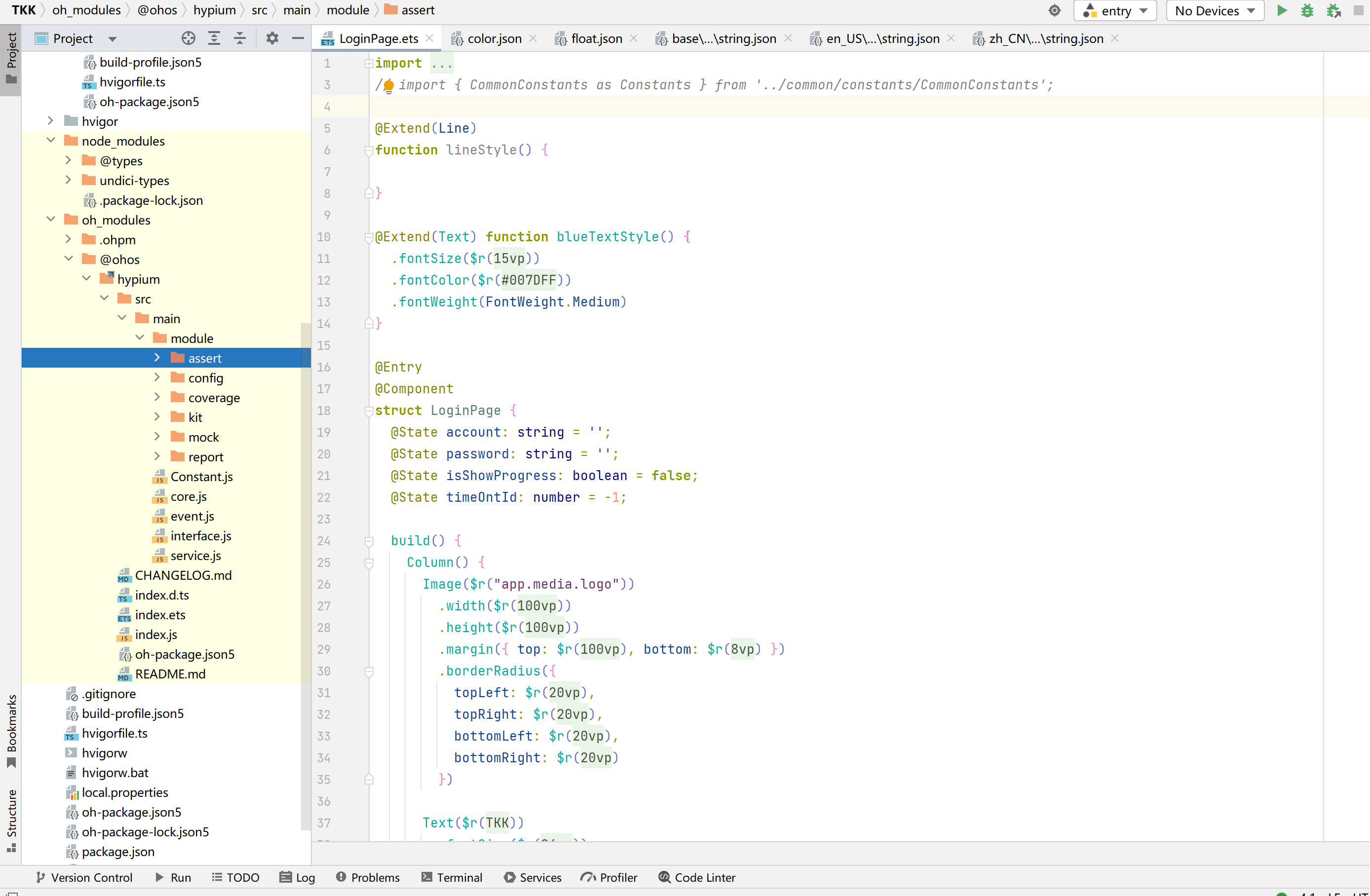Open the Services tool window
This screenshot has height=896, width=1370.
[533, 877]
